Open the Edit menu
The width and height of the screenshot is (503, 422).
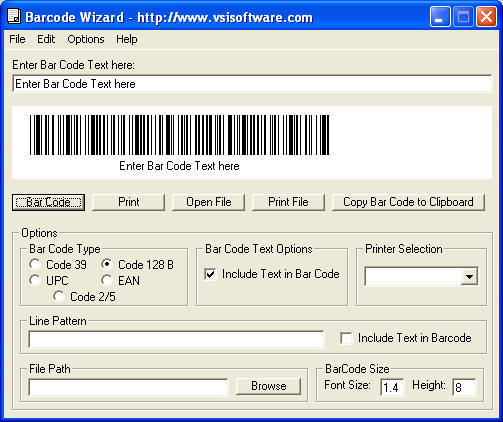click(x=46, y=39)
